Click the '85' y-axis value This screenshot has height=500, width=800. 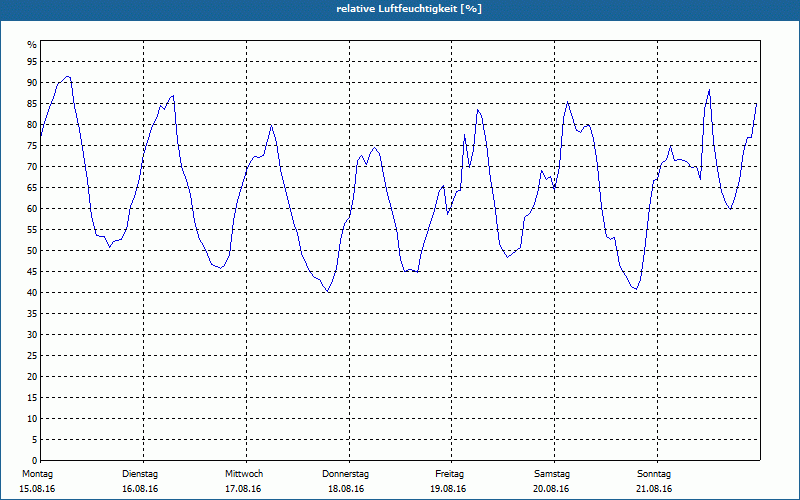click(32, 104)
